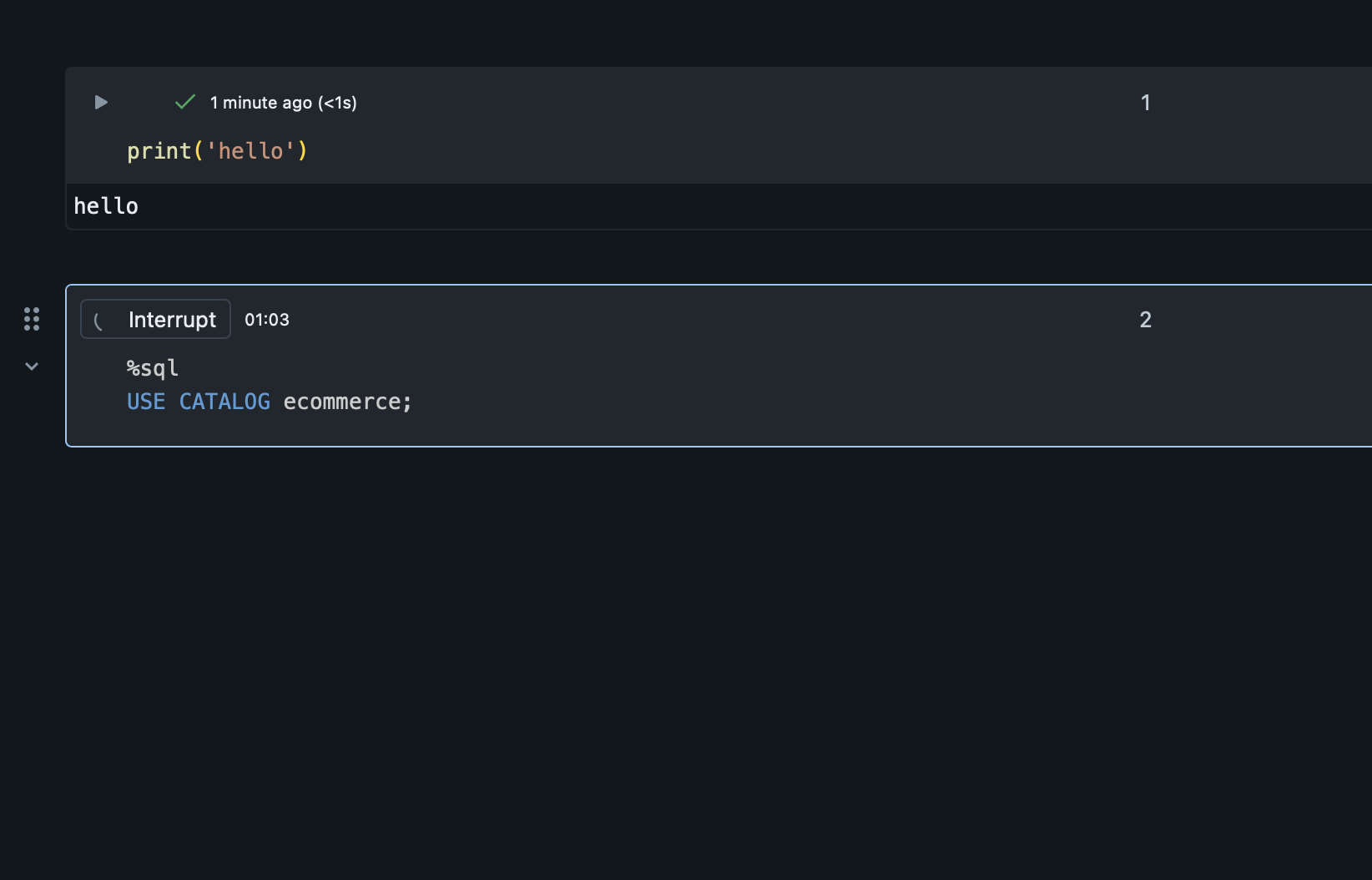This screenshot has width=1372, height=880.
Task: Click the 'hello' output text
Action: coord(106,206)
